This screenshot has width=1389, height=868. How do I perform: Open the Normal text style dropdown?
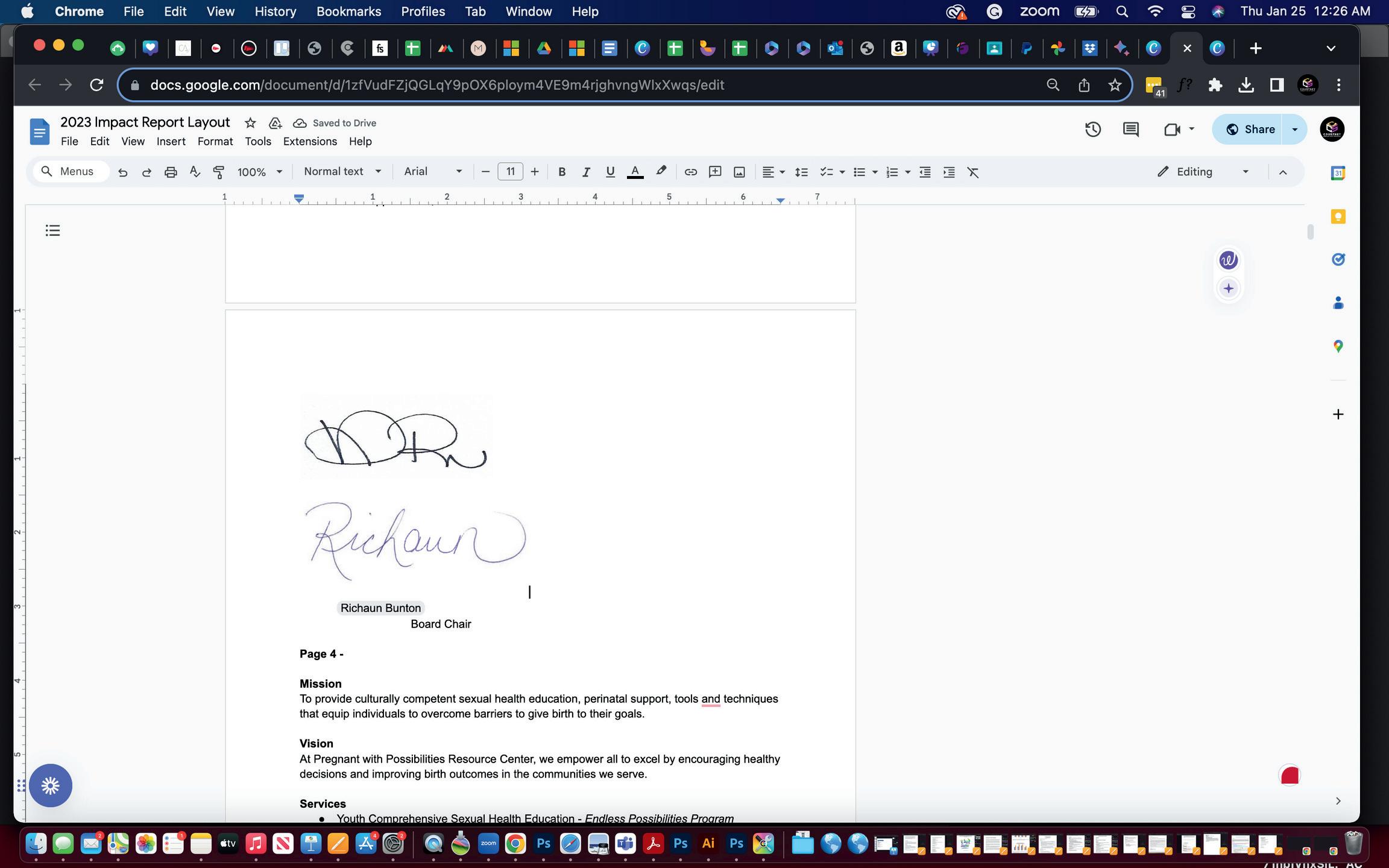coord(342,171)
